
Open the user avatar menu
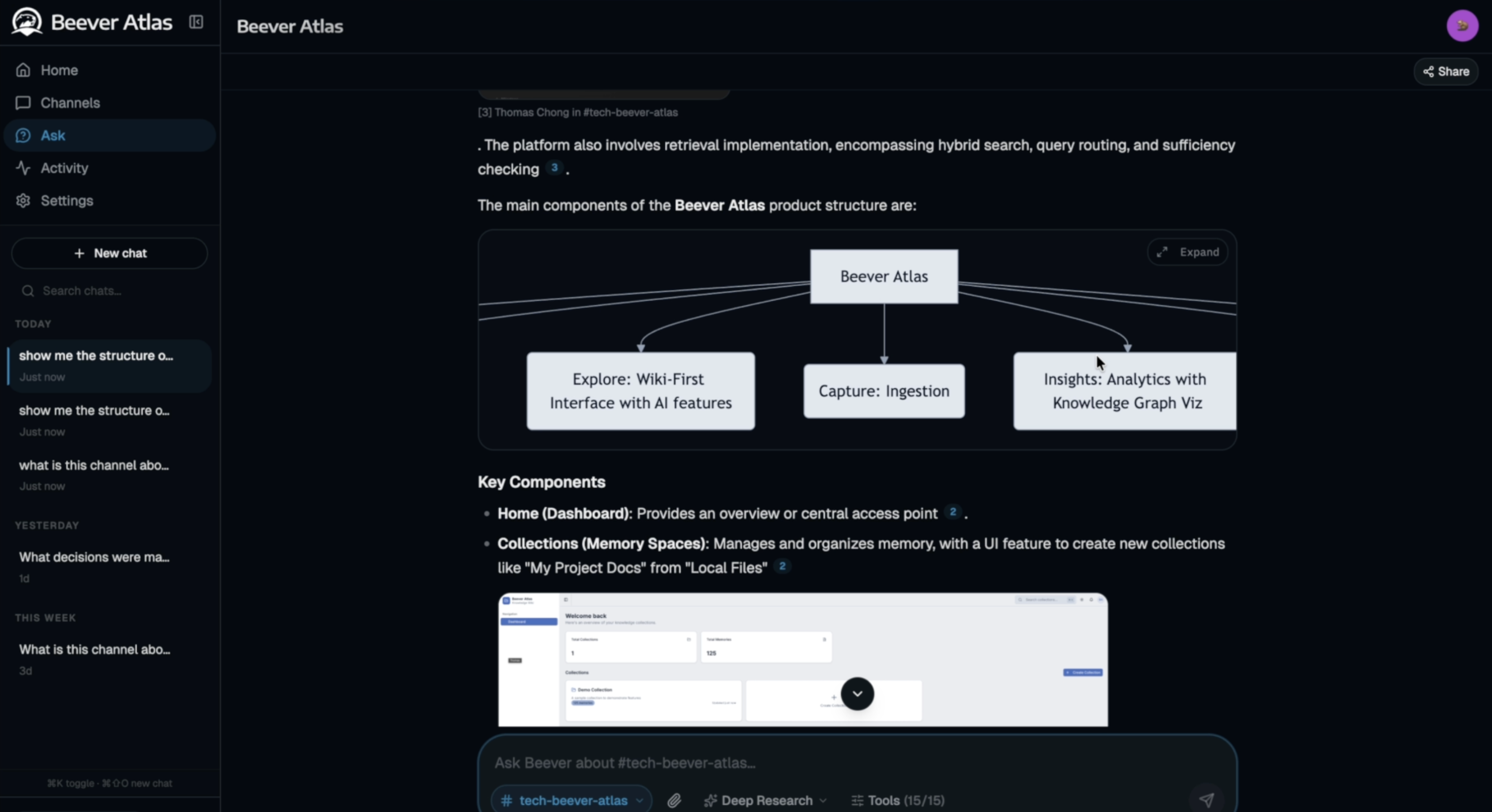pyautogui.click(x=1462, y=25)
